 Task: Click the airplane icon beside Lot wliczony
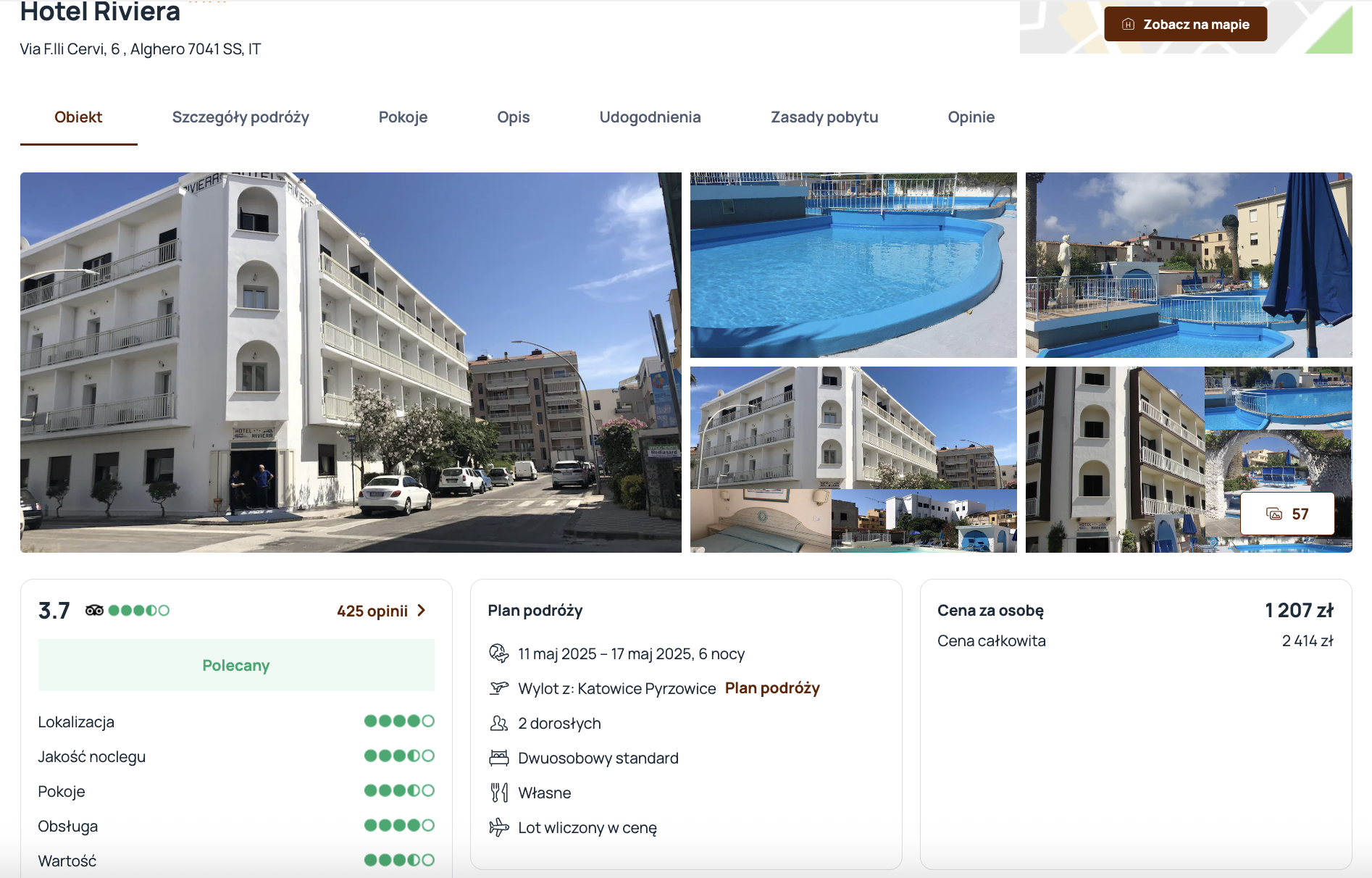499,827
